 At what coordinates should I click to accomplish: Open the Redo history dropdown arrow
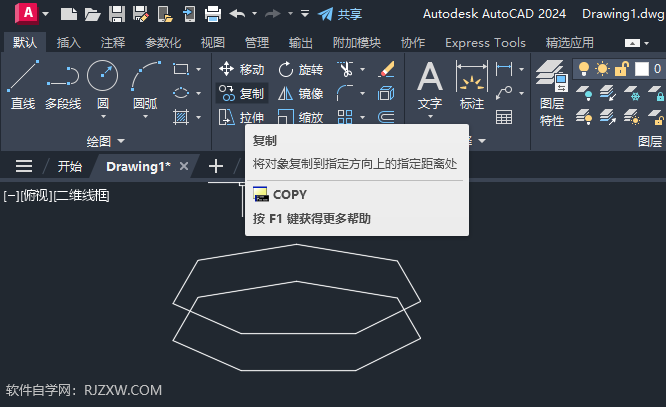pyautogui.click(x=291, y=14)
